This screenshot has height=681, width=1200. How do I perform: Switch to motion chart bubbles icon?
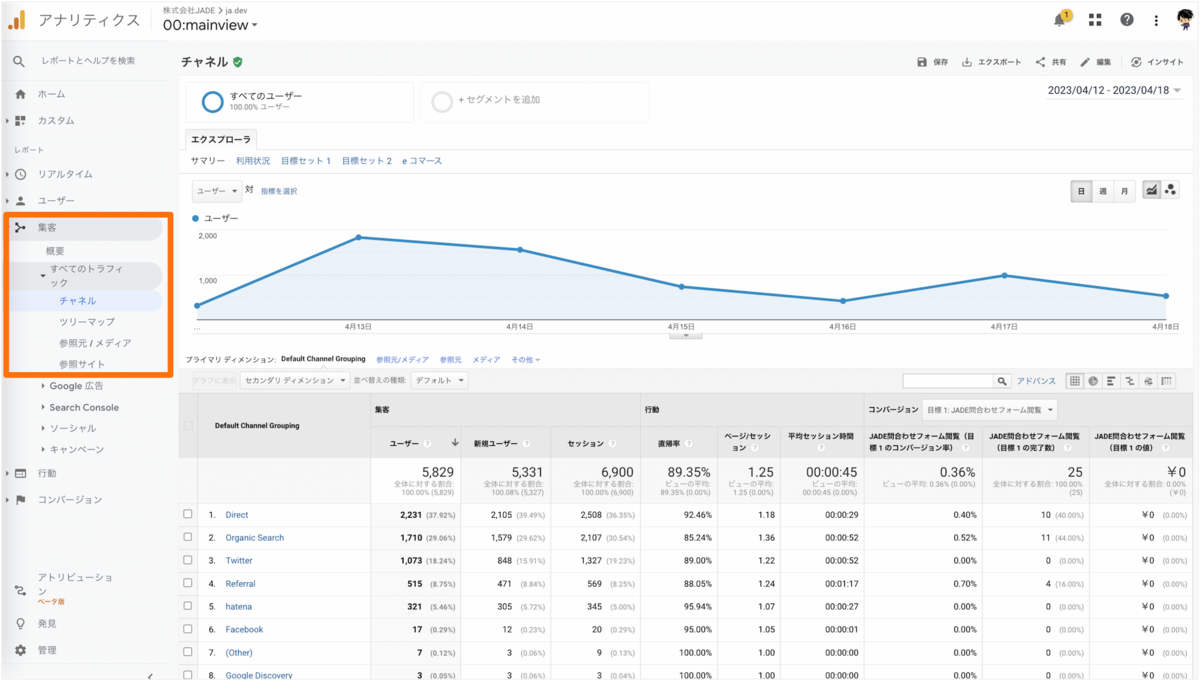pyautogui.click(x=1170, y=190)
